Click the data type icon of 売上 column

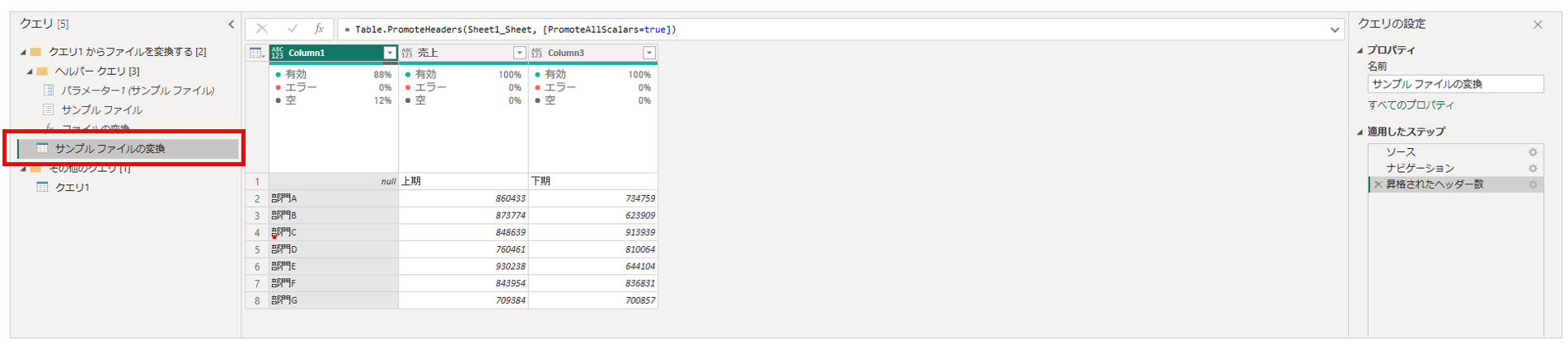click(x=407, y=53)
